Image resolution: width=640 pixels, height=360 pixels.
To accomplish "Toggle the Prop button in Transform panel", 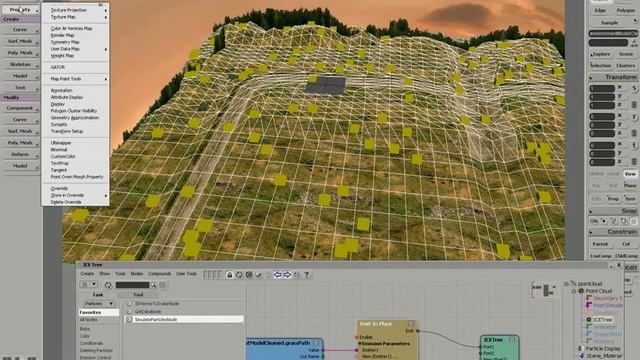I will (x=613, y=199).
